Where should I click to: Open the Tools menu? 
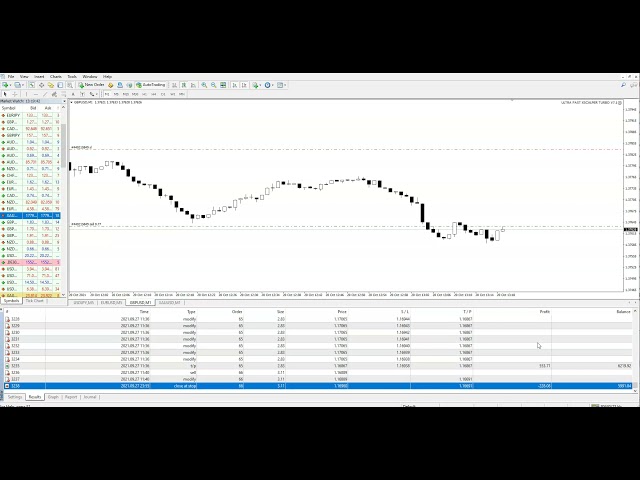tap(72, 76)
